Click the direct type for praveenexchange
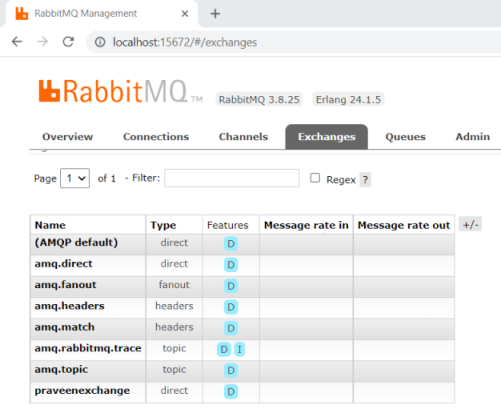The width and height of the screenshot is (501, 413). point(174,390)
